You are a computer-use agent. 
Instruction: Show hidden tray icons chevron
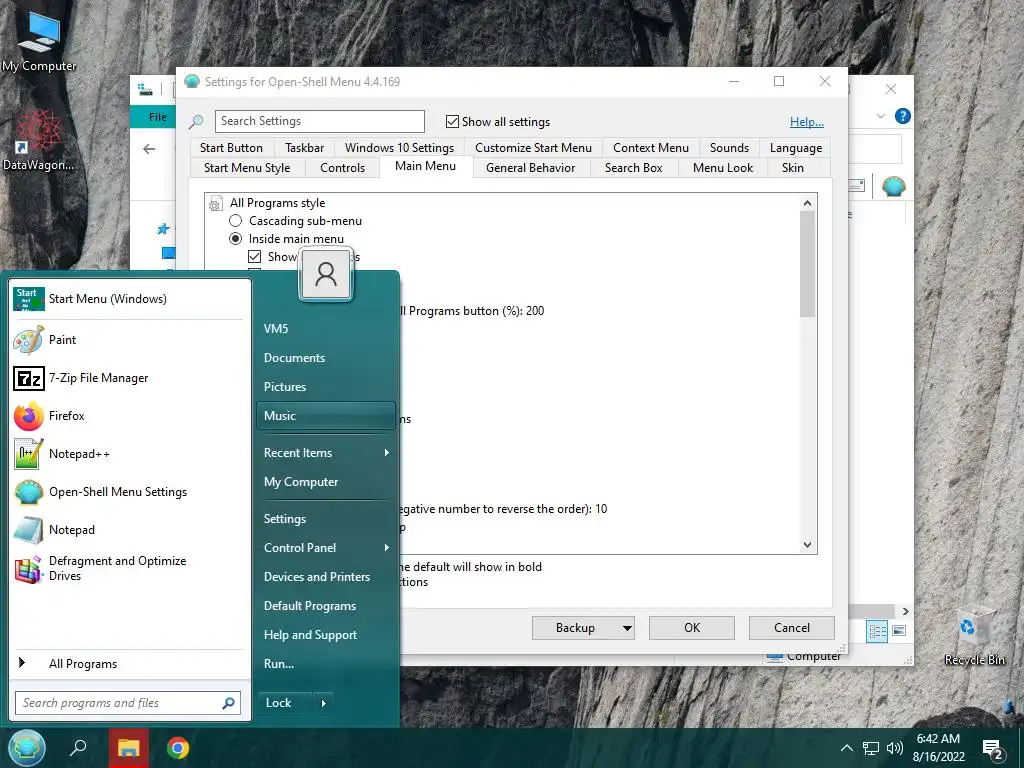coord(846,748)
